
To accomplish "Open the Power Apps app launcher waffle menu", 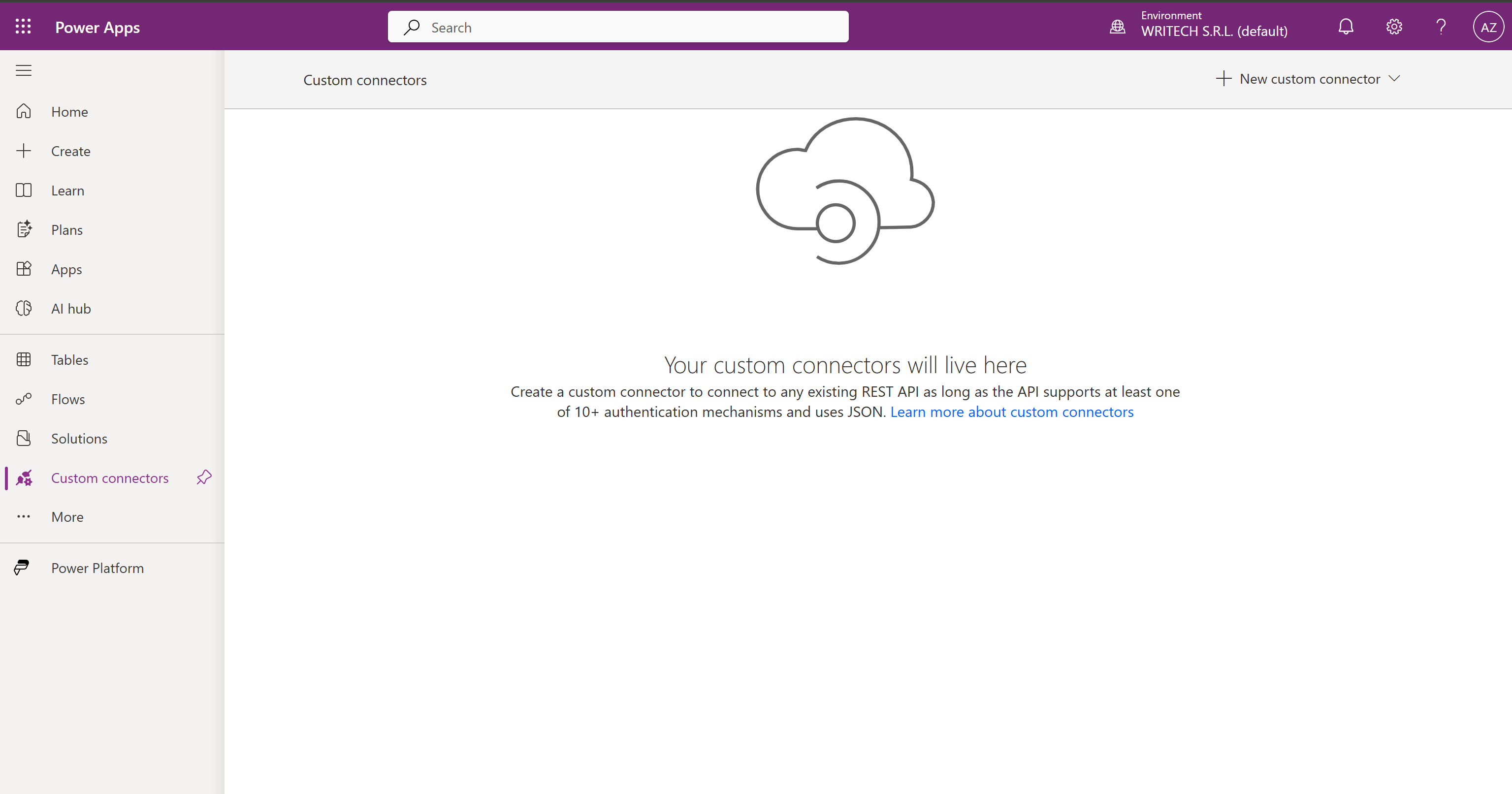I will click(24, 27).
